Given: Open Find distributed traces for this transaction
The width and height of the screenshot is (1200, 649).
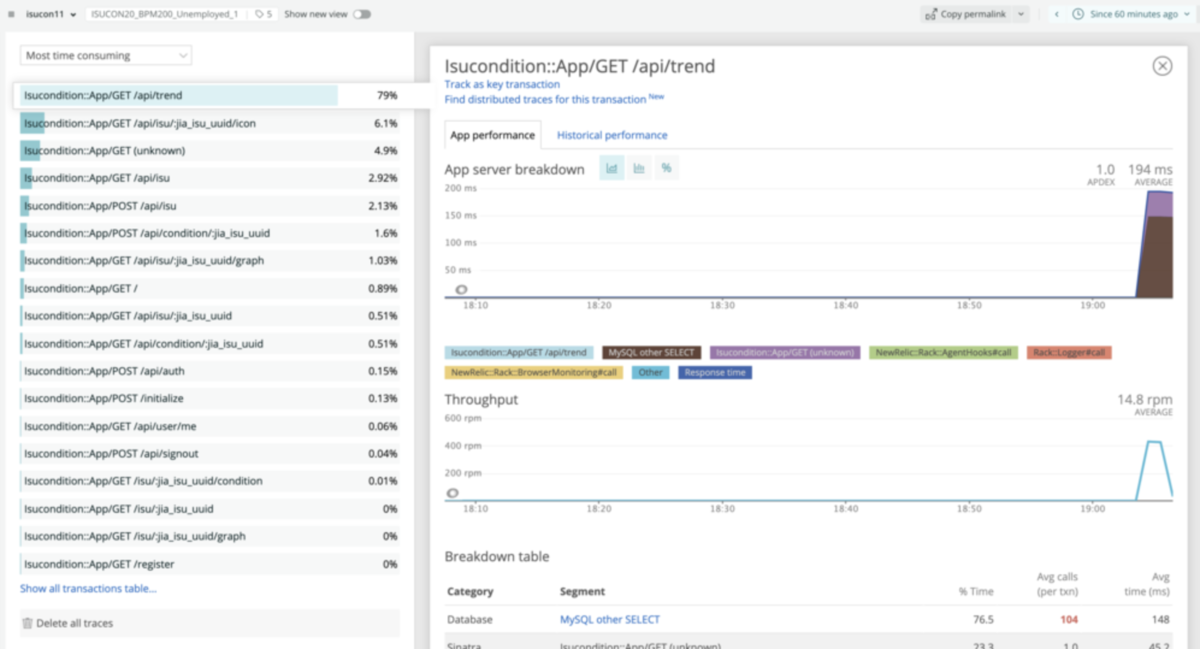Looking at the screenshot, I should pyautogui.click(x=545, y=99).
